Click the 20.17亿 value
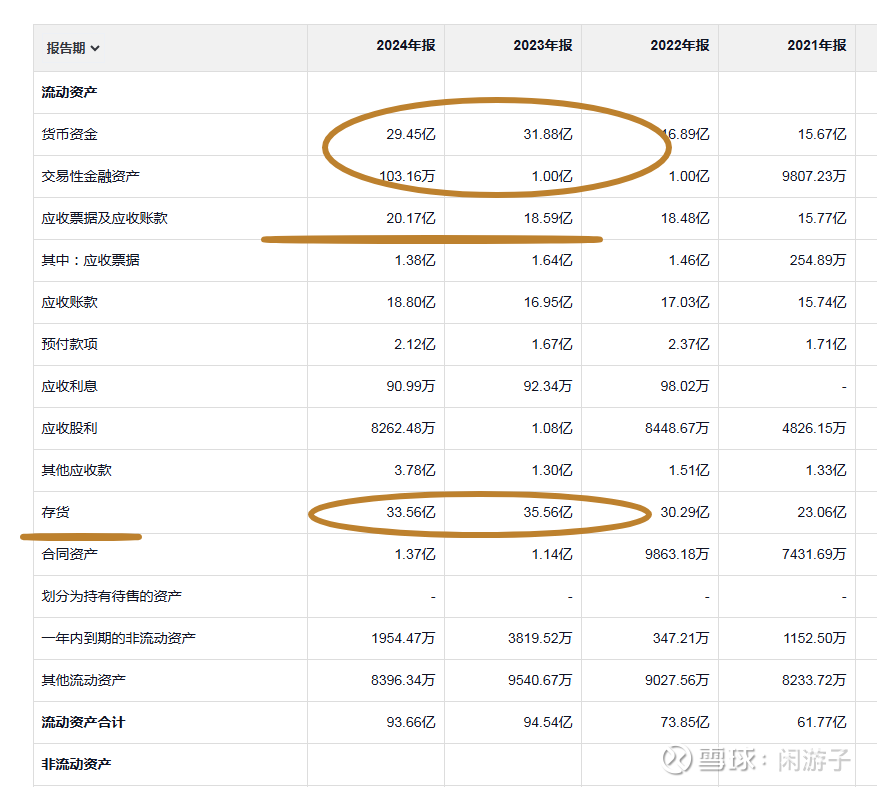Screen dimensions: 877x787 coord(411,218)
